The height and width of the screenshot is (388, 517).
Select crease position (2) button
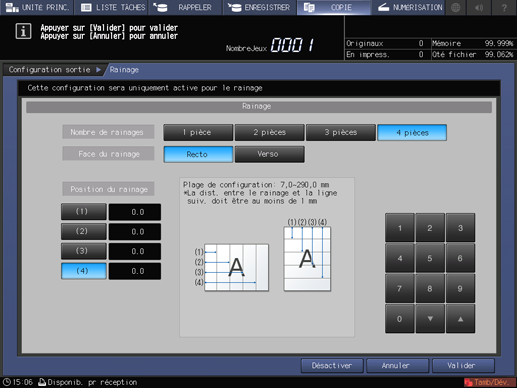[84, 231]
